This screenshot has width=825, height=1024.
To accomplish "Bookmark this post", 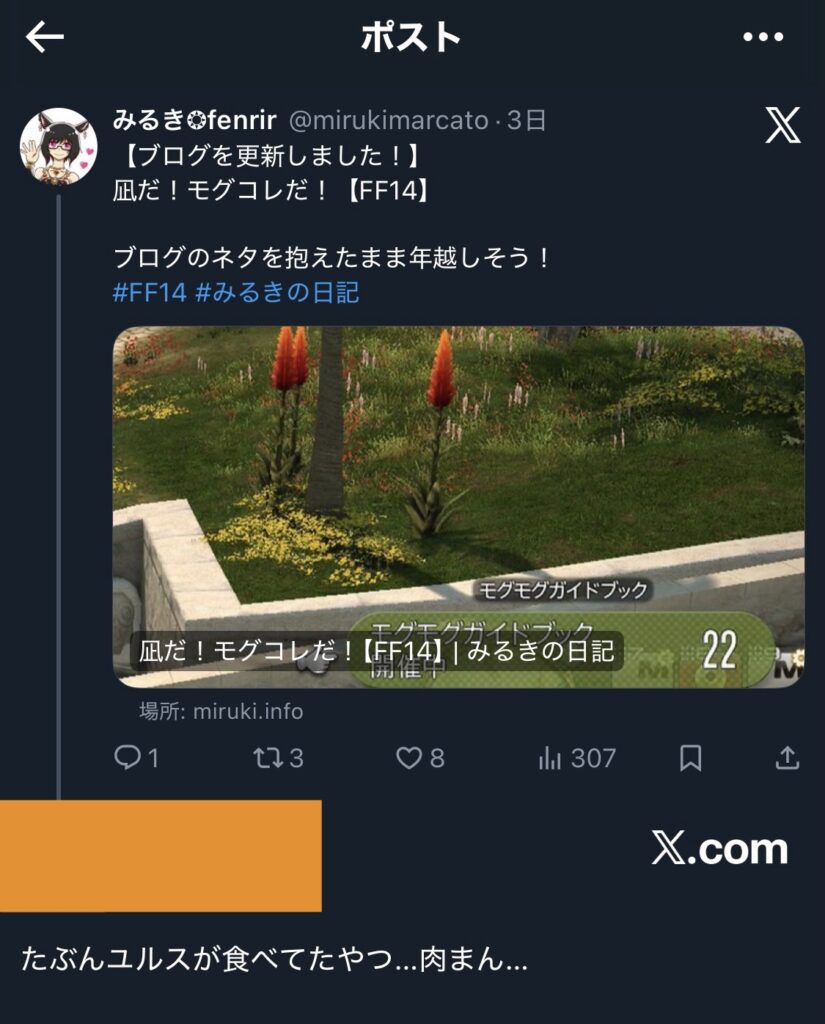I will coord(690,758).
